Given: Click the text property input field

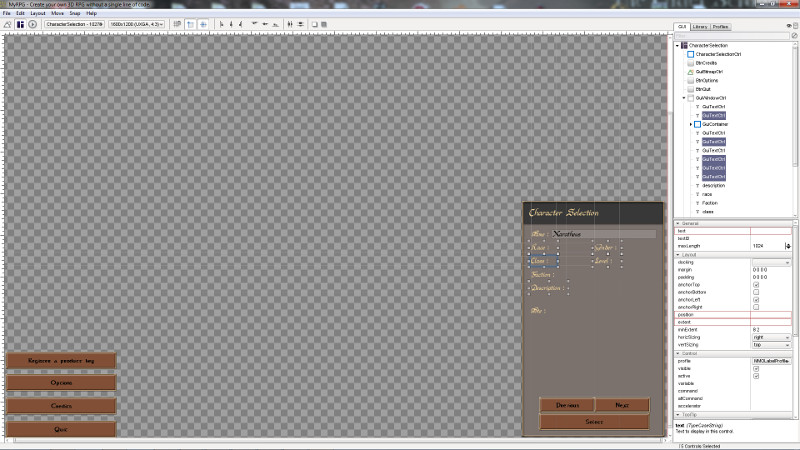Looking at the screenshot, I should point(770,231).
